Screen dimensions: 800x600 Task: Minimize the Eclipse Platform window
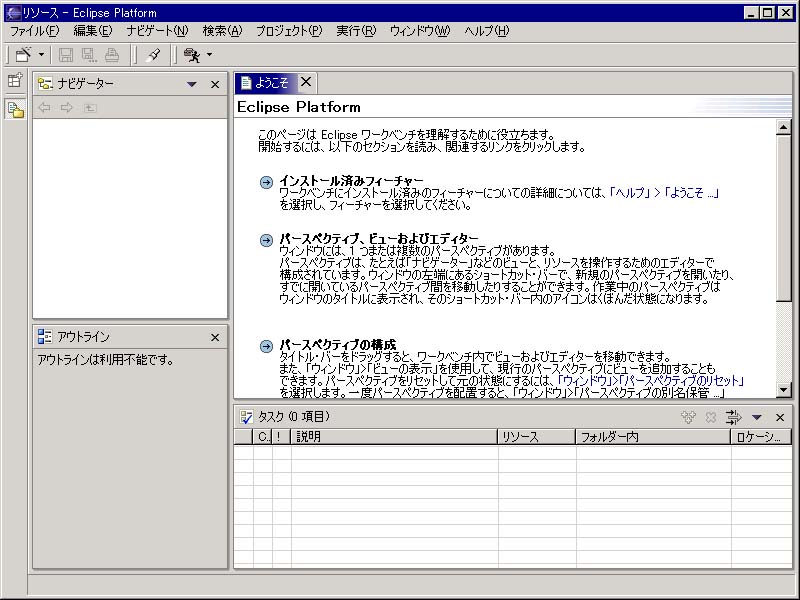751,12
